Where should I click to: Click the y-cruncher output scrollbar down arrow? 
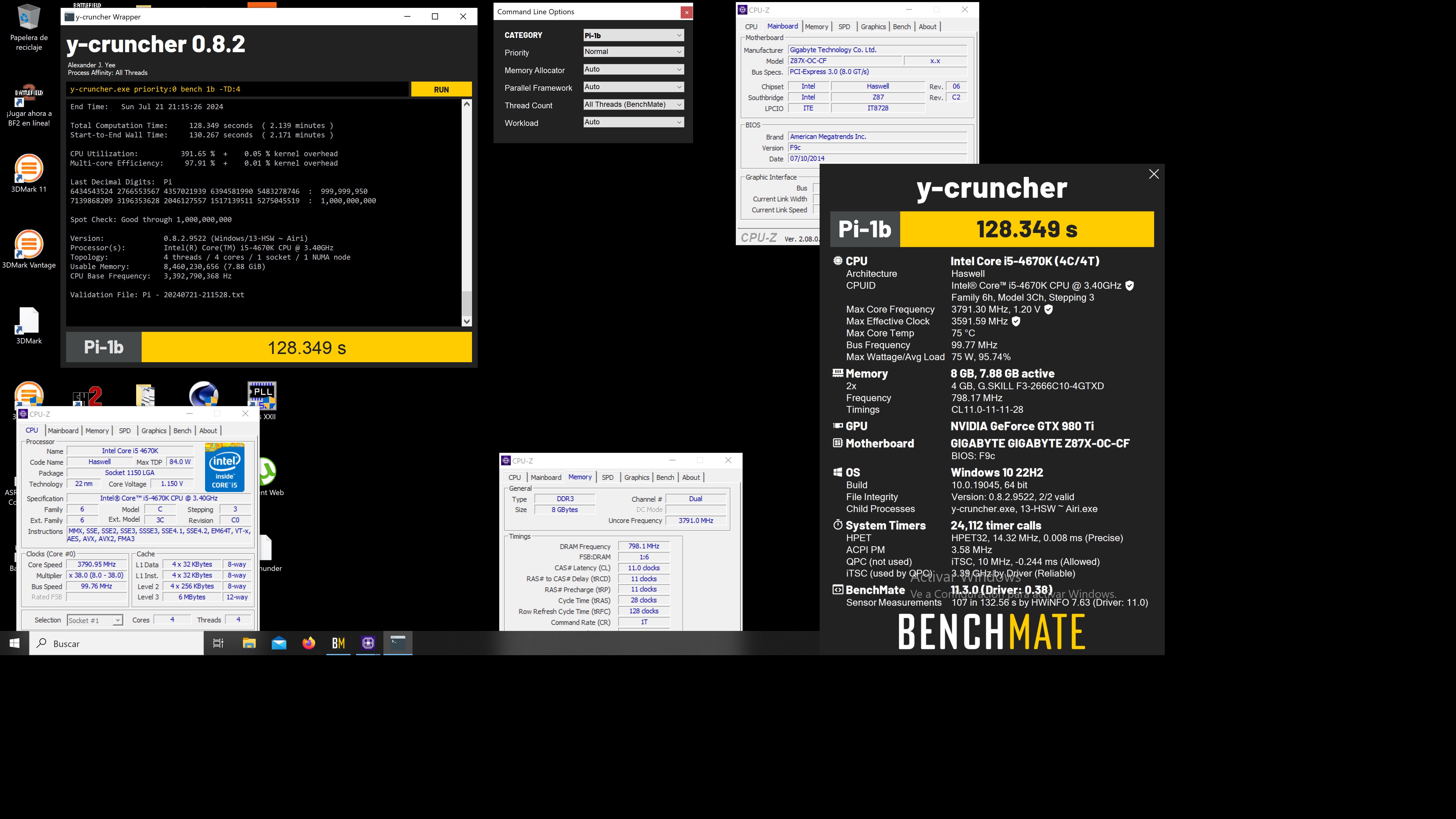click(466, 321)
